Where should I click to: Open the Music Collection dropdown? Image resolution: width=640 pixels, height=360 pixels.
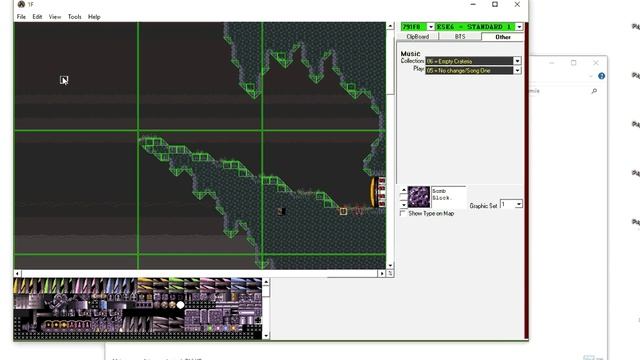click(x=517, y=61)
